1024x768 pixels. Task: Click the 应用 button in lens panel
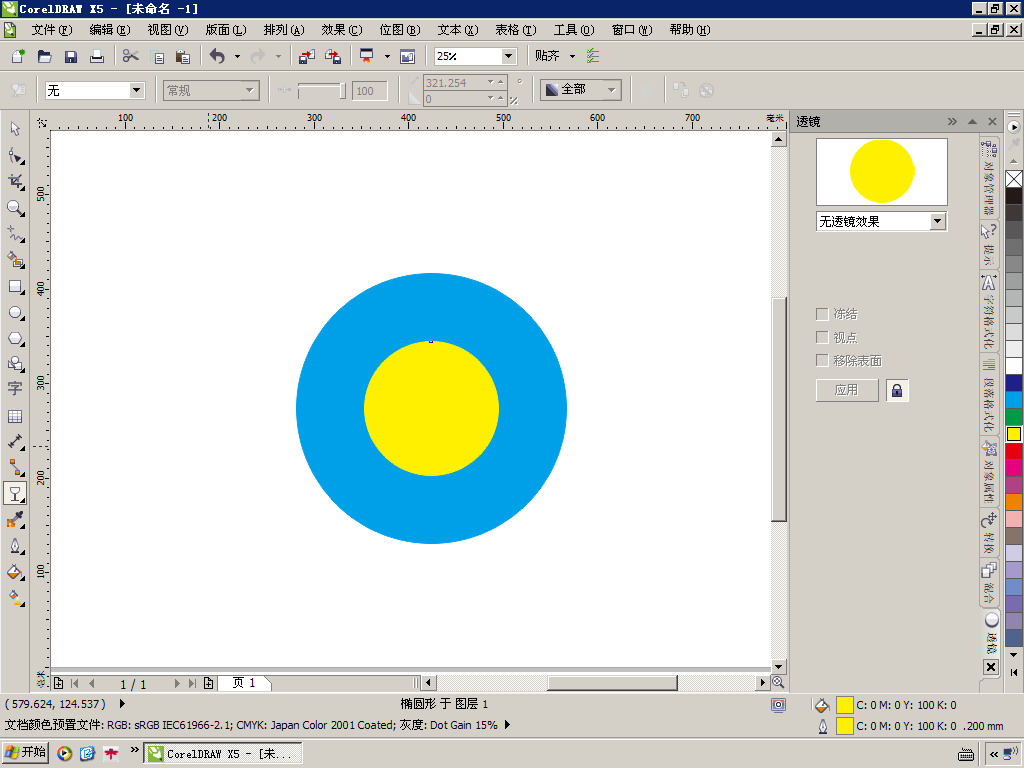tap(847, 390)
